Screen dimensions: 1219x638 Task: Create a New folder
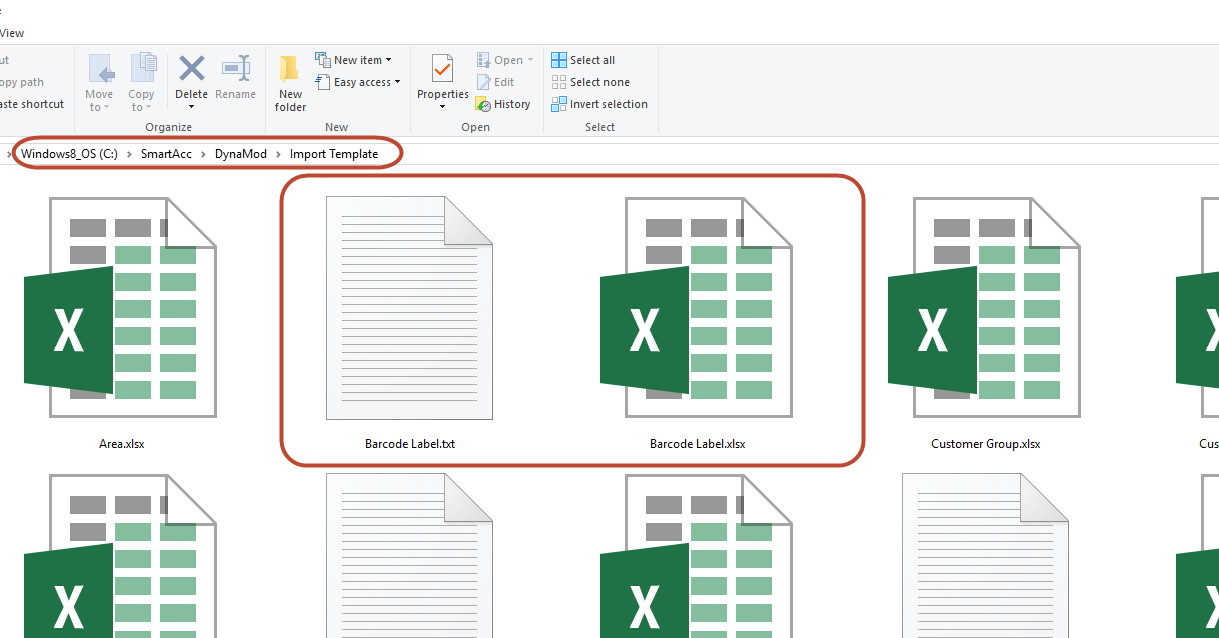coord(290,83)
